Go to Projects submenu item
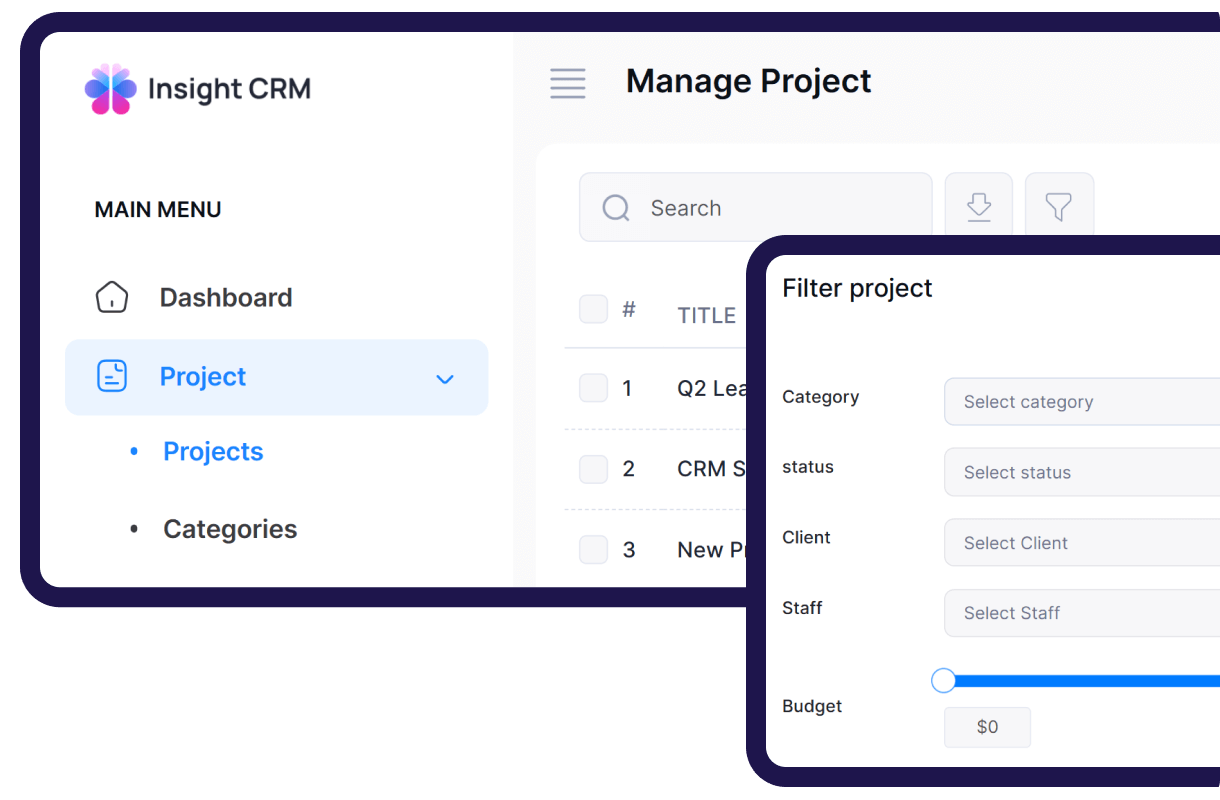The width and height of the screenshot is (1220, 800). [x=213, y=452]
